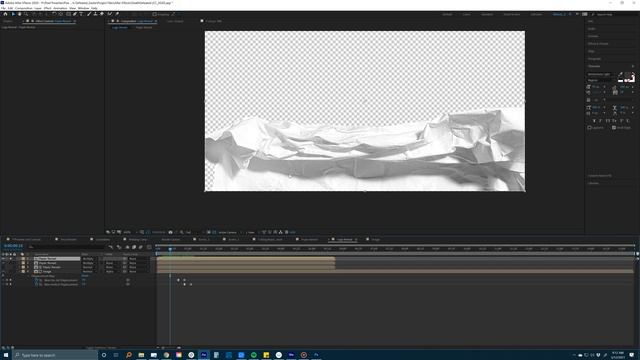
Task: Click the current time indicator in the timeline ruler
Action: point(170,249)
